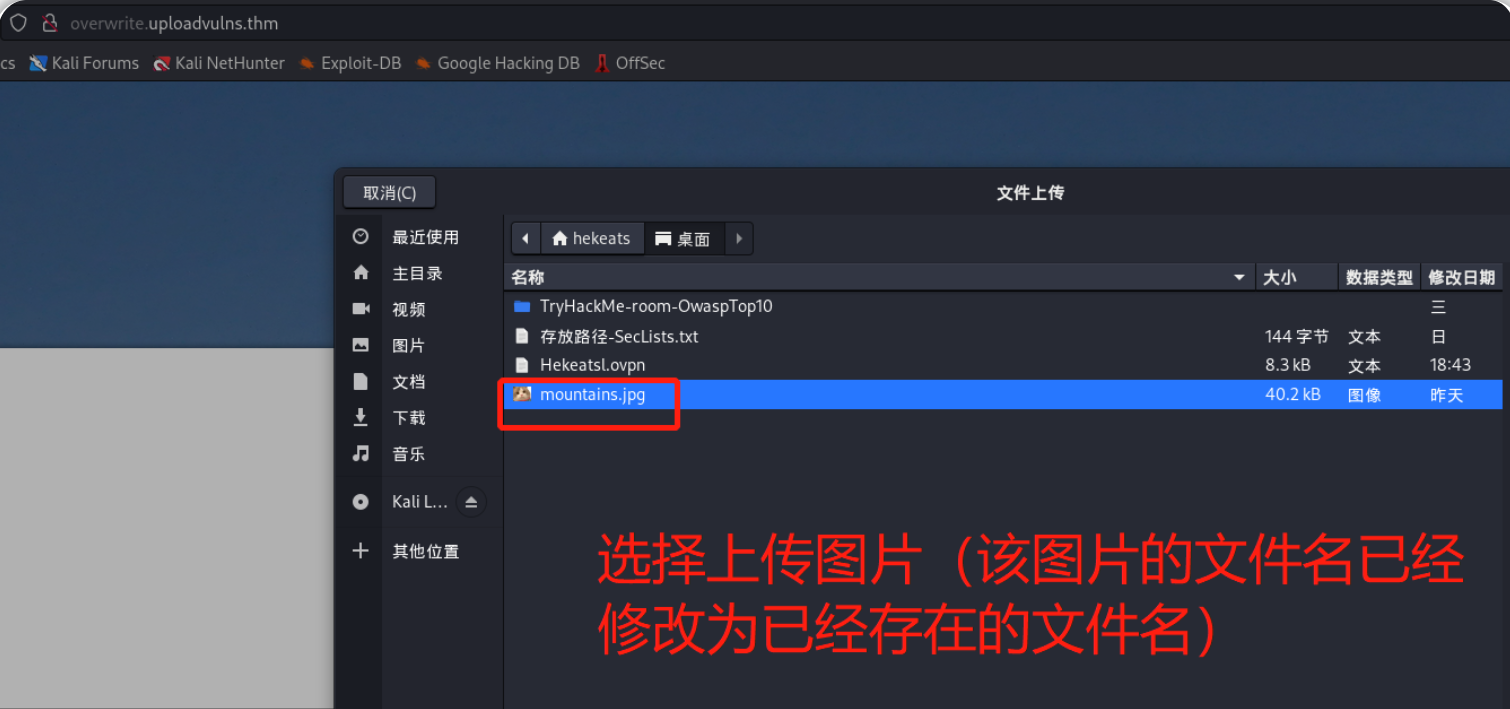Open the Kali Forums bookmark
Screen dimensions: 1510x709
(x=84, y=63)
